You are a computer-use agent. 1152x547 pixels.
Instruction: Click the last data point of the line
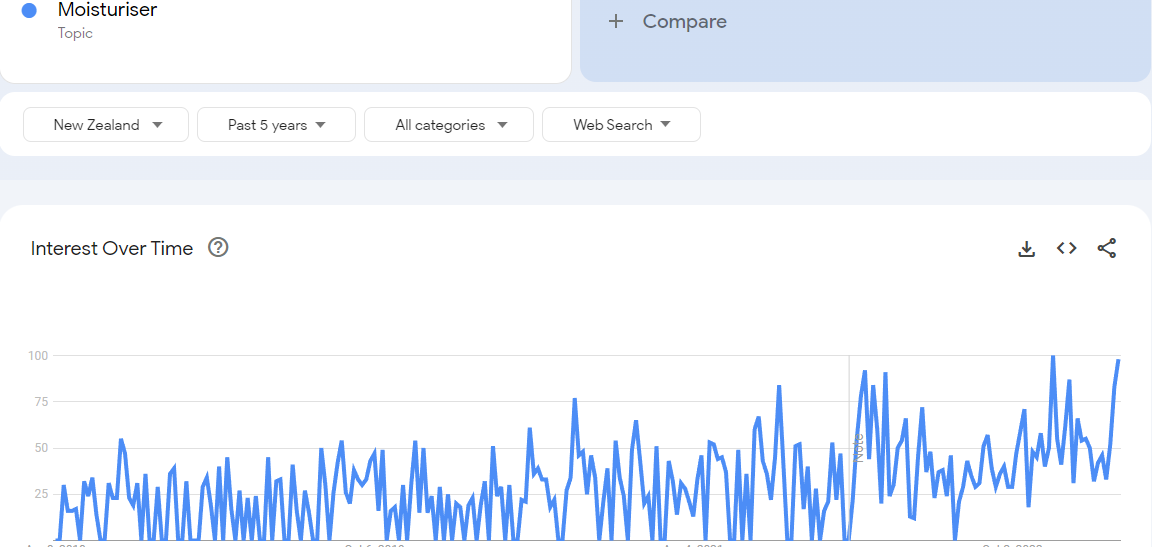pyautogui.click(x=1118, y=361)
